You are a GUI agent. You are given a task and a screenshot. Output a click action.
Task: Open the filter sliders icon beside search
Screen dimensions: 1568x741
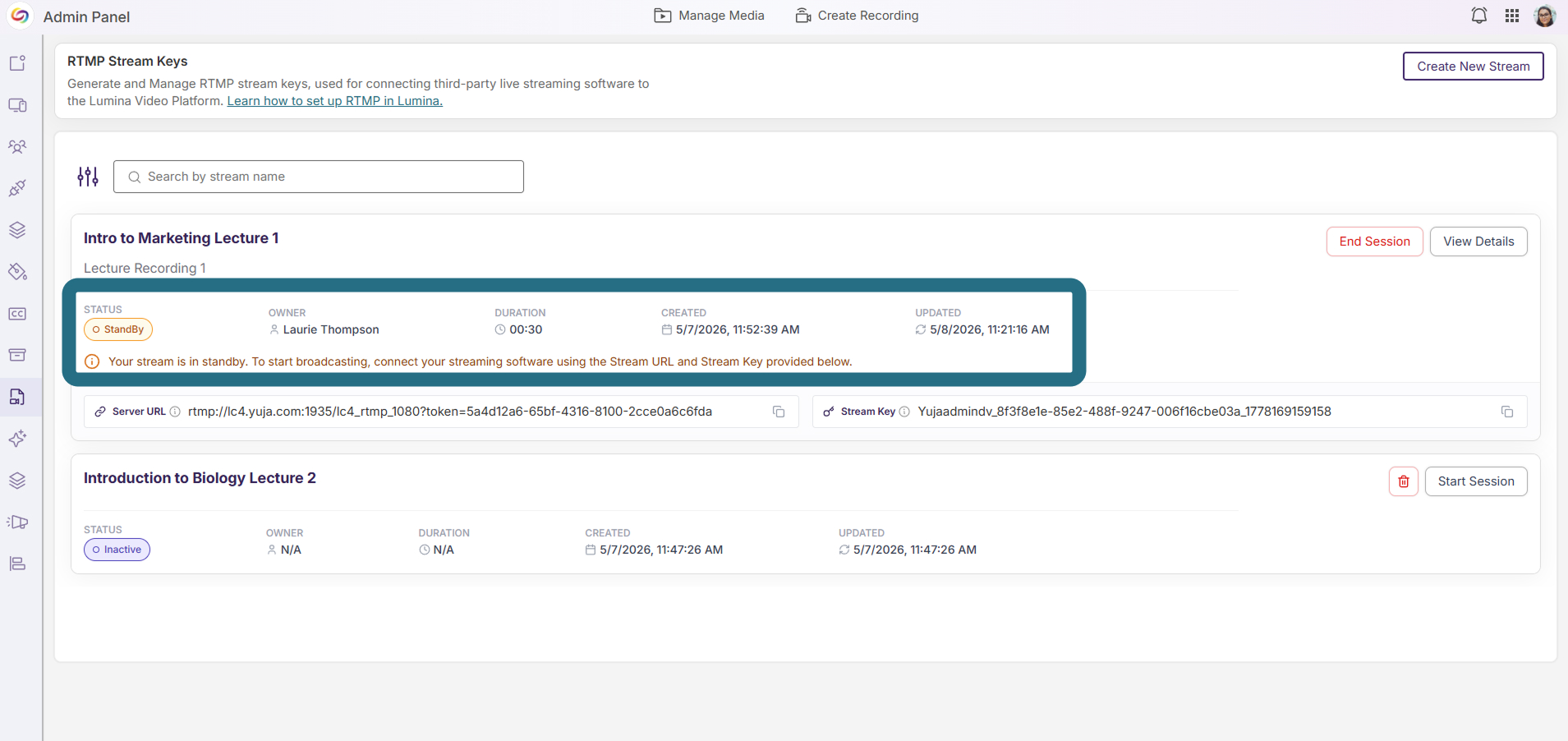tap(88, 177)
